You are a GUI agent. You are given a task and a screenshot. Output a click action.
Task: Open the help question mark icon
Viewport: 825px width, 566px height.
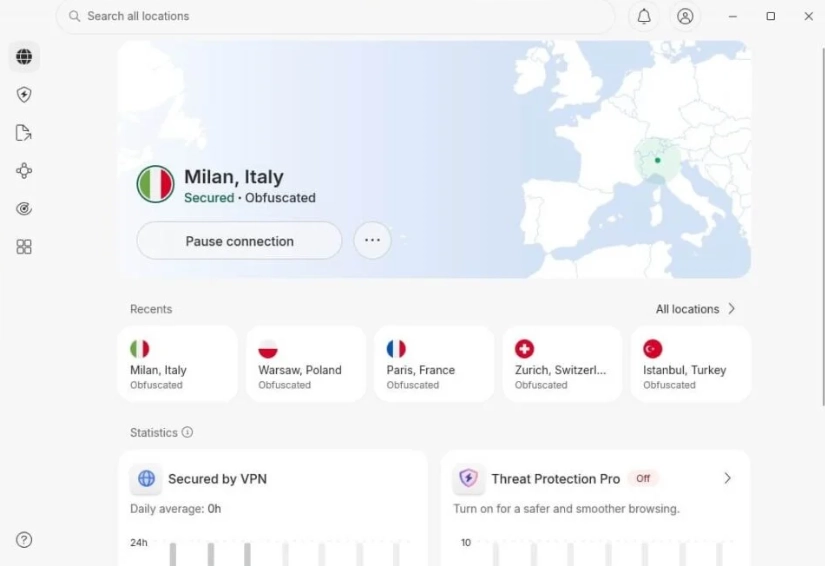[x=24, y=540]
